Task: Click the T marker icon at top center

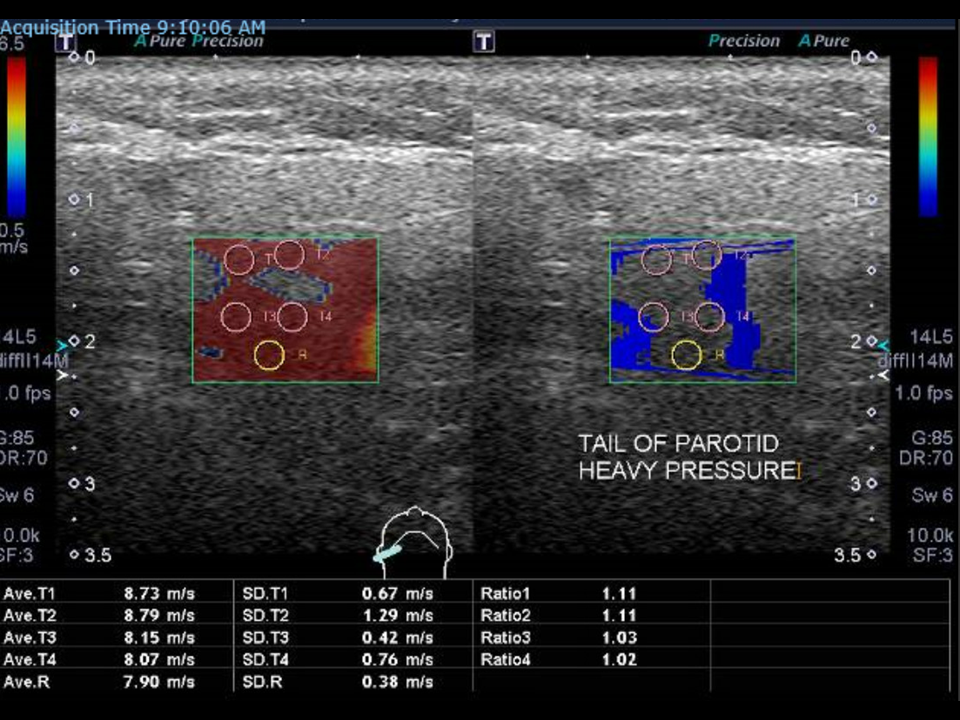Action: pyautogui.click(x=484, y=42)
